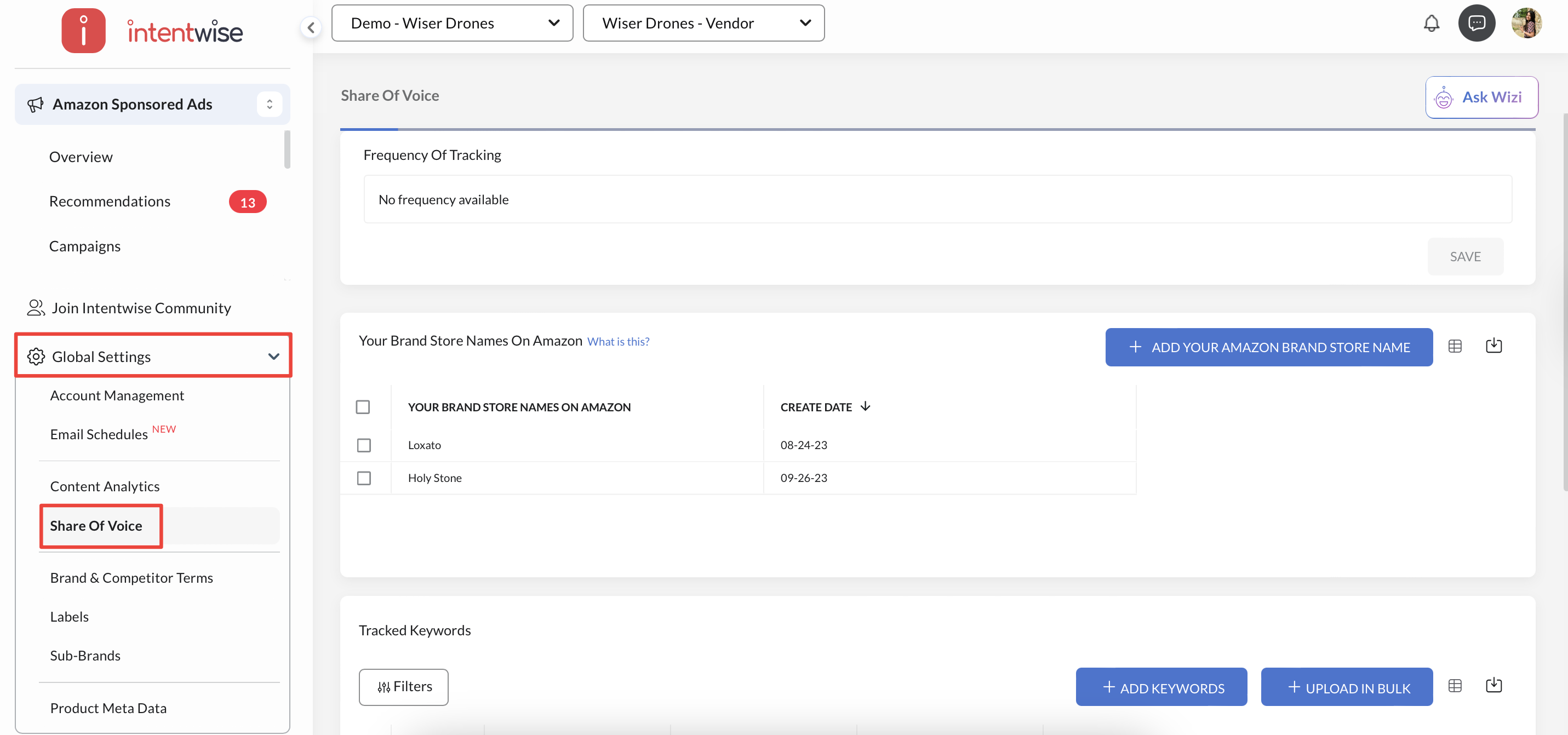The image size is (1568, 735).
Task: Select the Loxato row checkbox
Action: [x=364, y=445]
